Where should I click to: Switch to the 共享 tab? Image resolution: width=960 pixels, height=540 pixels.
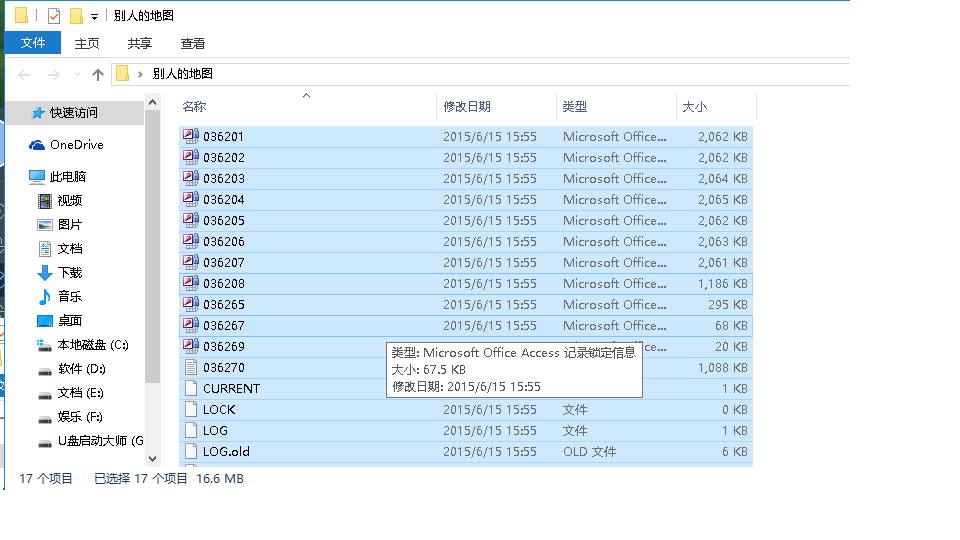(x=140, y=43)
